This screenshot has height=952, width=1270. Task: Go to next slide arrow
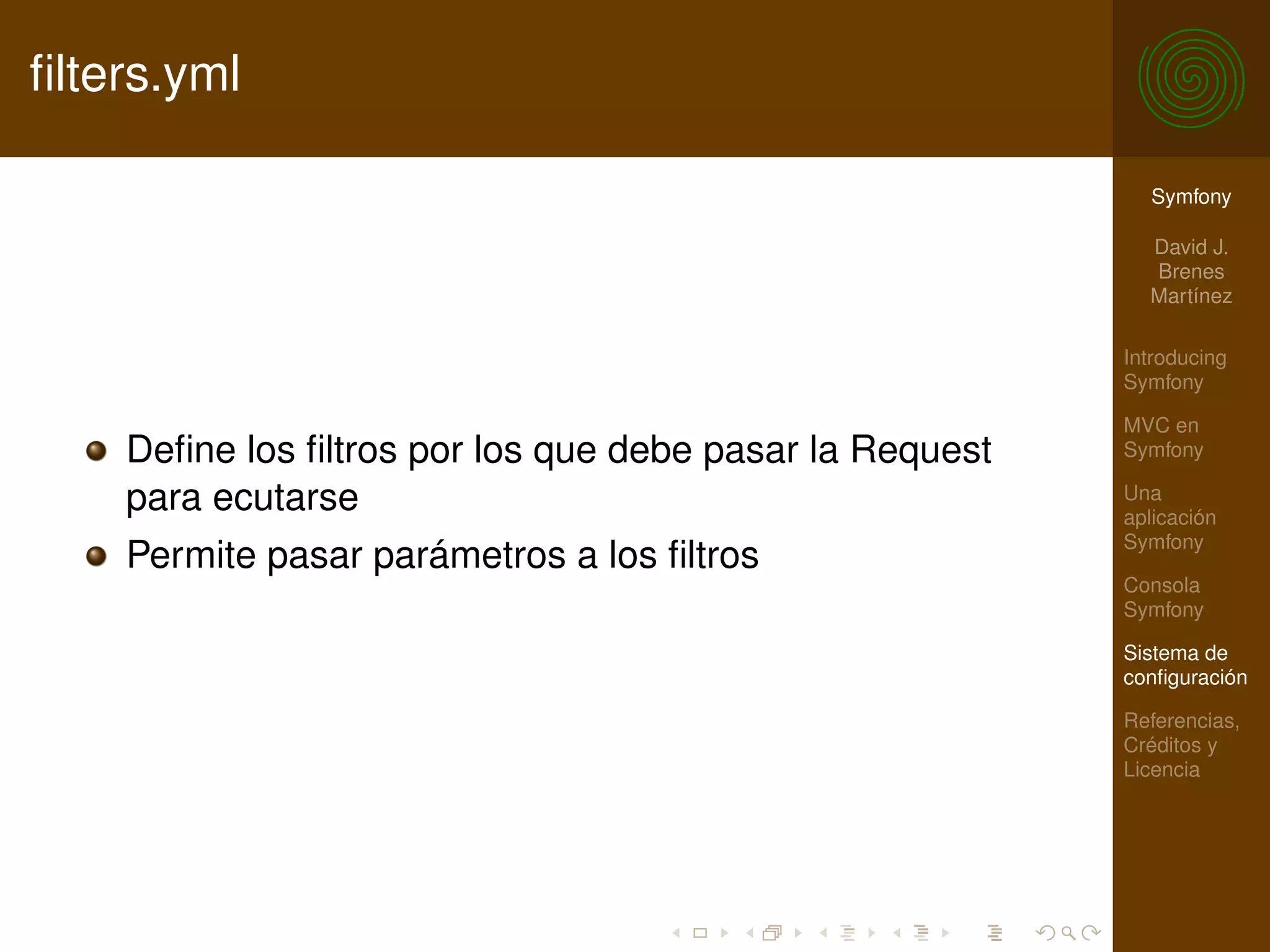(724, 933)
